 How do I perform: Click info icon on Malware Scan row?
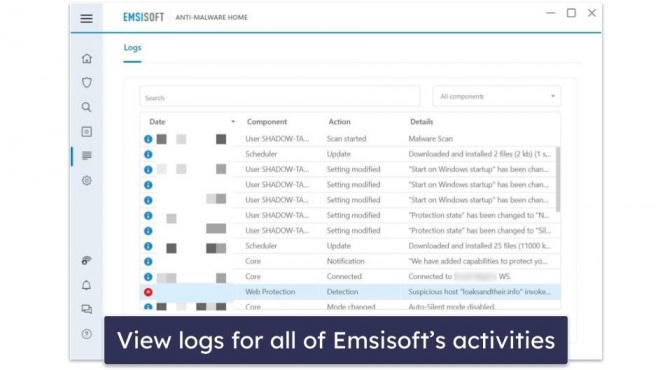point(148,139)
